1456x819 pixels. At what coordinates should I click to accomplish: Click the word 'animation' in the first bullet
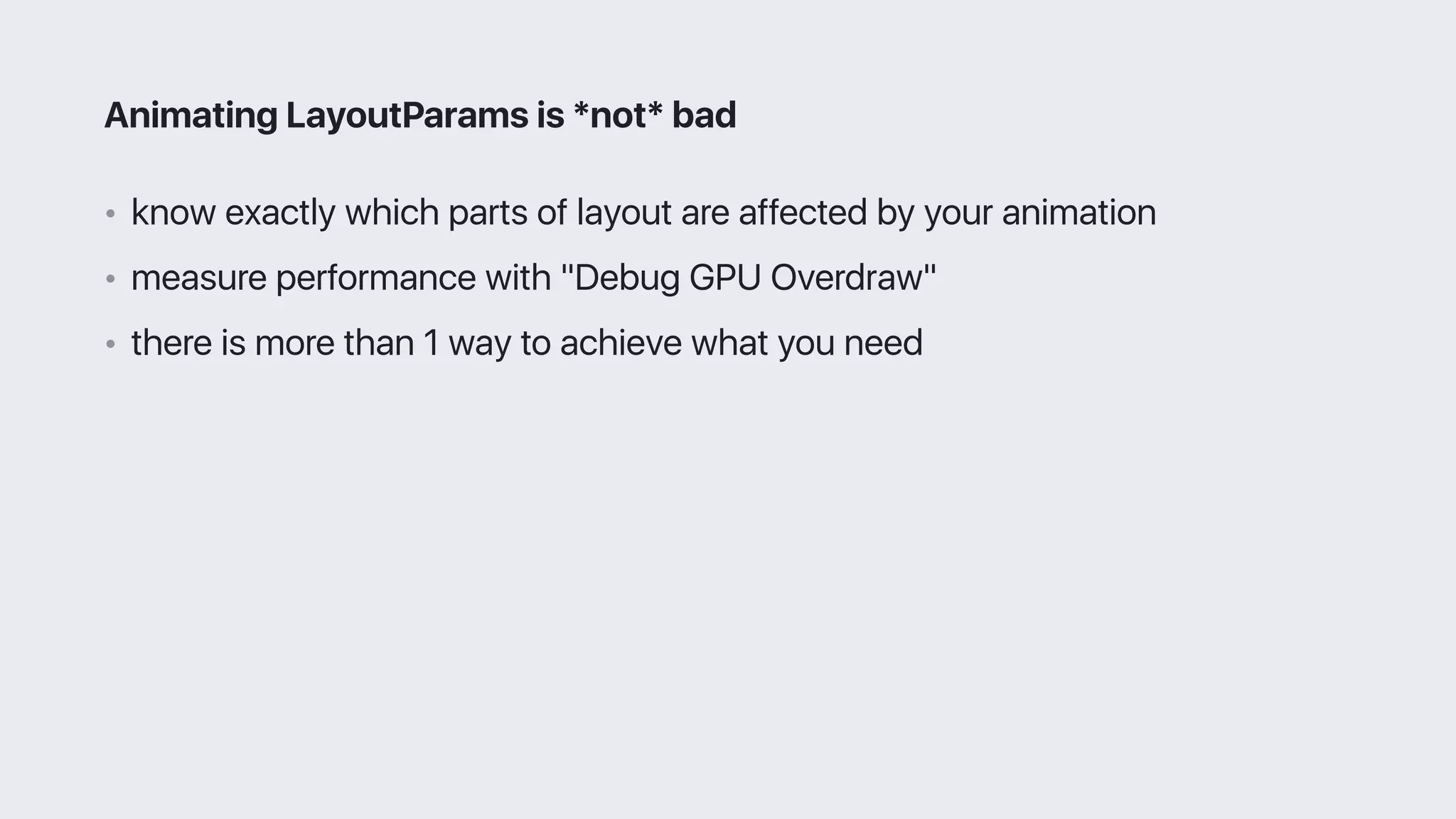click(x=1078, y=213)
